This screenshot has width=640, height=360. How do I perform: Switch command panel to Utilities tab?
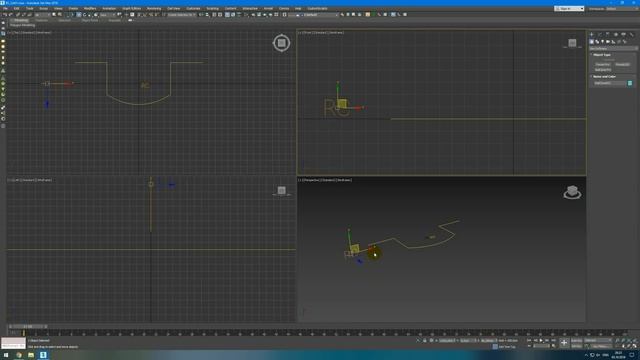(x=631, y=34)
